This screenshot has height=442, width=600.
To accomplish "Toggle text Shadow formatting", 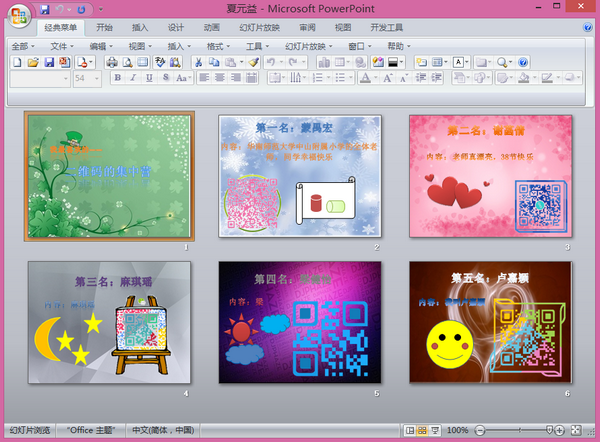I will (x=165, y=78).
